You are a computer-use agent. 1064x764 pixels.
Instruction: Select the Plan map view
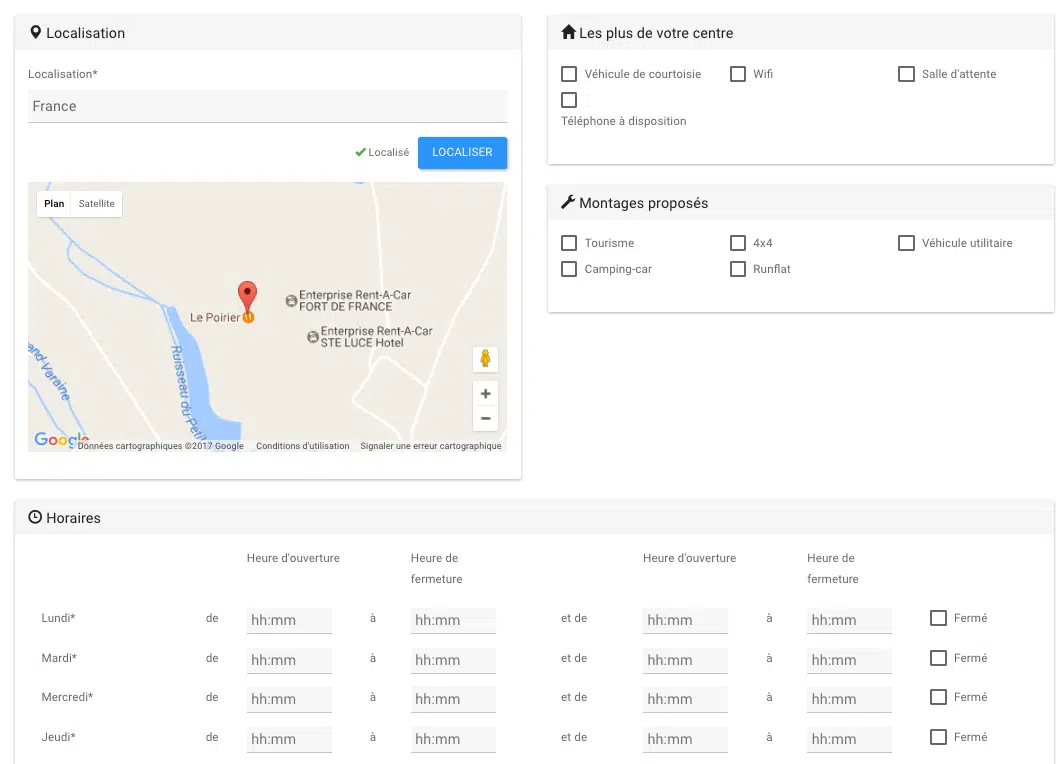point(54,204)
